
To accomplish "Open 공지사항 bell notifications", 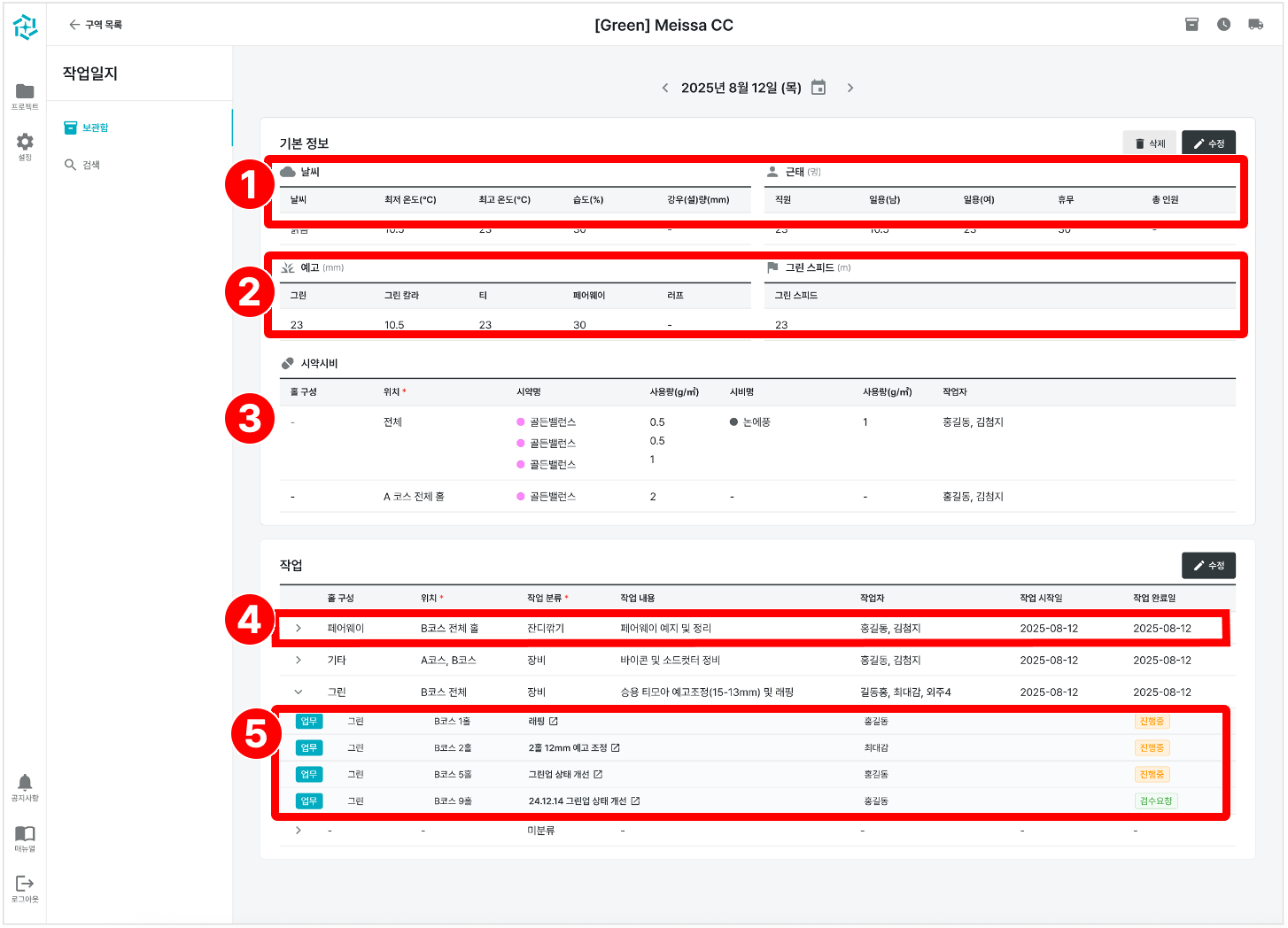I will click(25, 783).
